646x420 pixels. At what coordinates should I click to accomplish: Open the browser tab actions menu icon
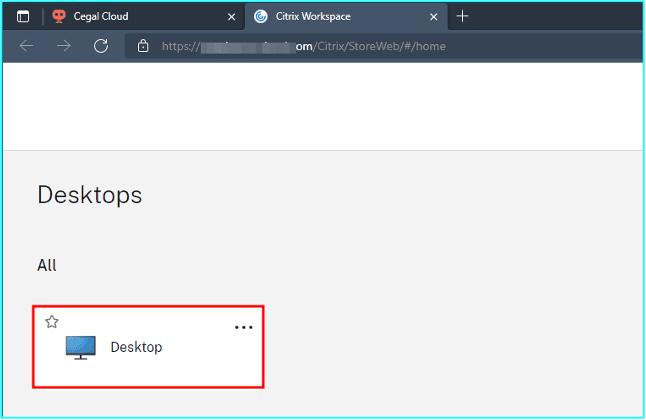click(23, 17)
